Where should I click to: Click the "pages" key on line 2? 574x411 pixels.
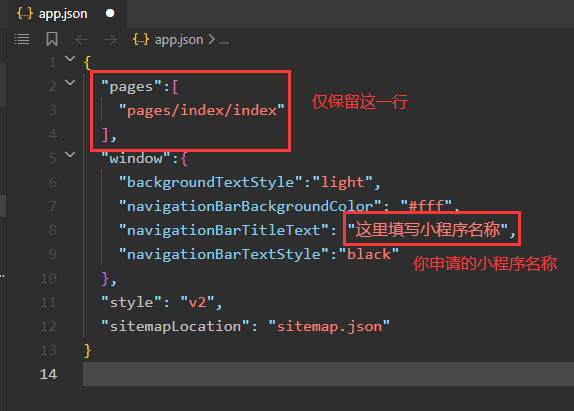click(131, 87)
